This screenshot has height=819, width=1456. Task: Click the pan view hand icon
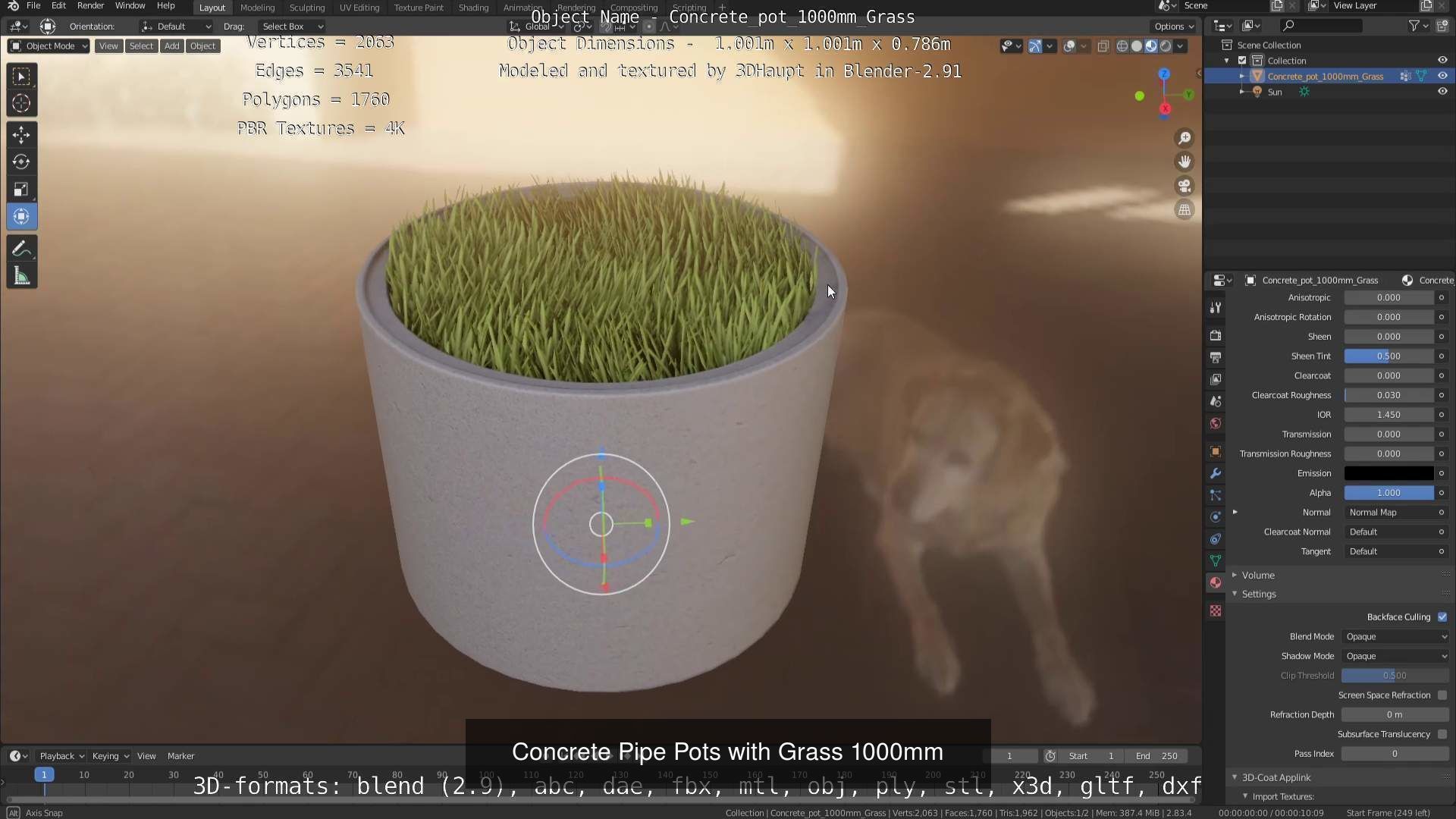tap(1184, 162)
